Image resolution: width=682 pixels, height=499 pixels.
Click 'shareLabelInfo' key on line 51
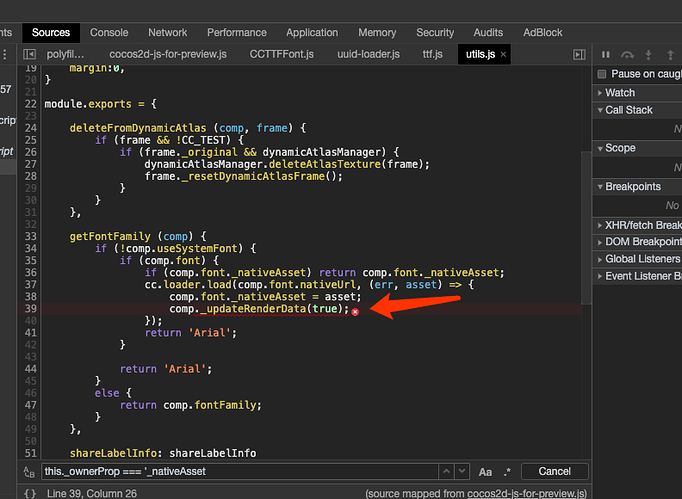113,453
